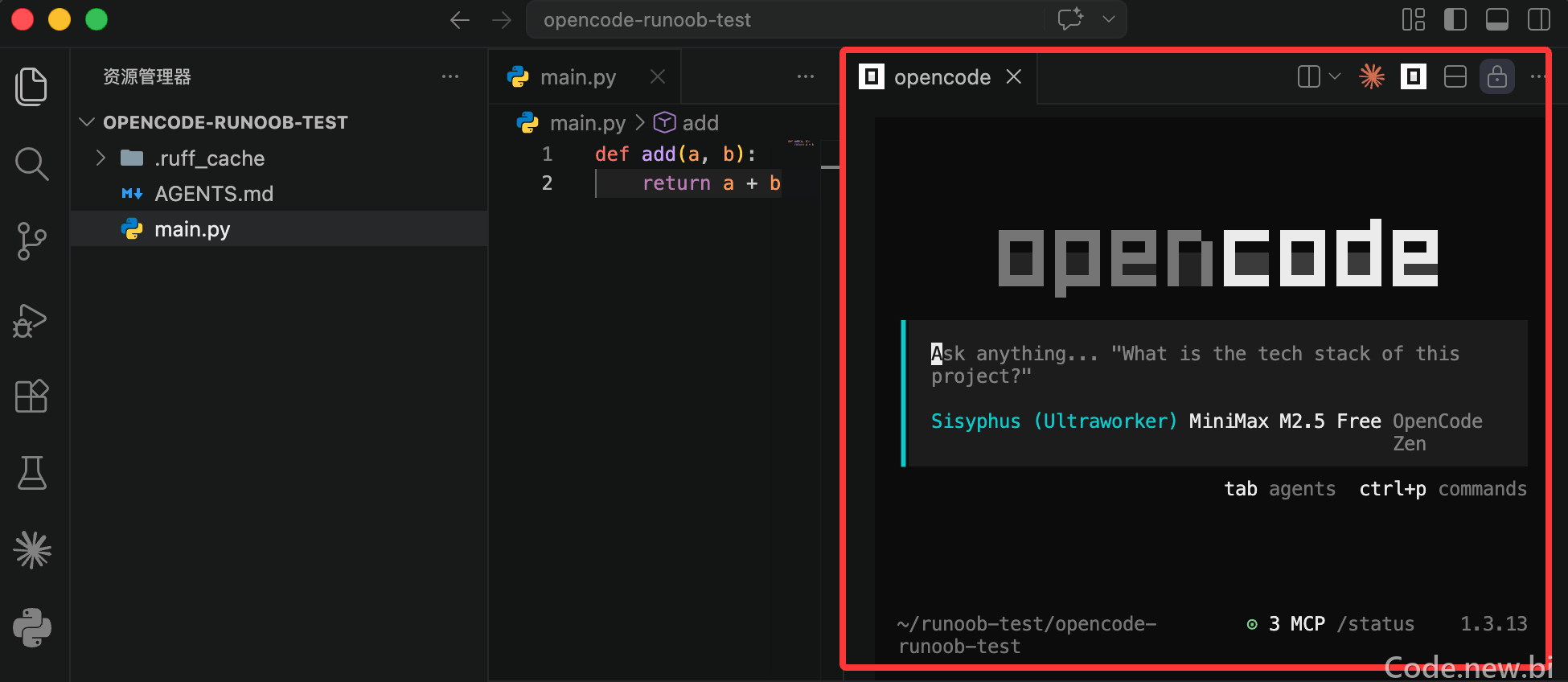Click the opencode square toolbar icon

pos(1414,76)
